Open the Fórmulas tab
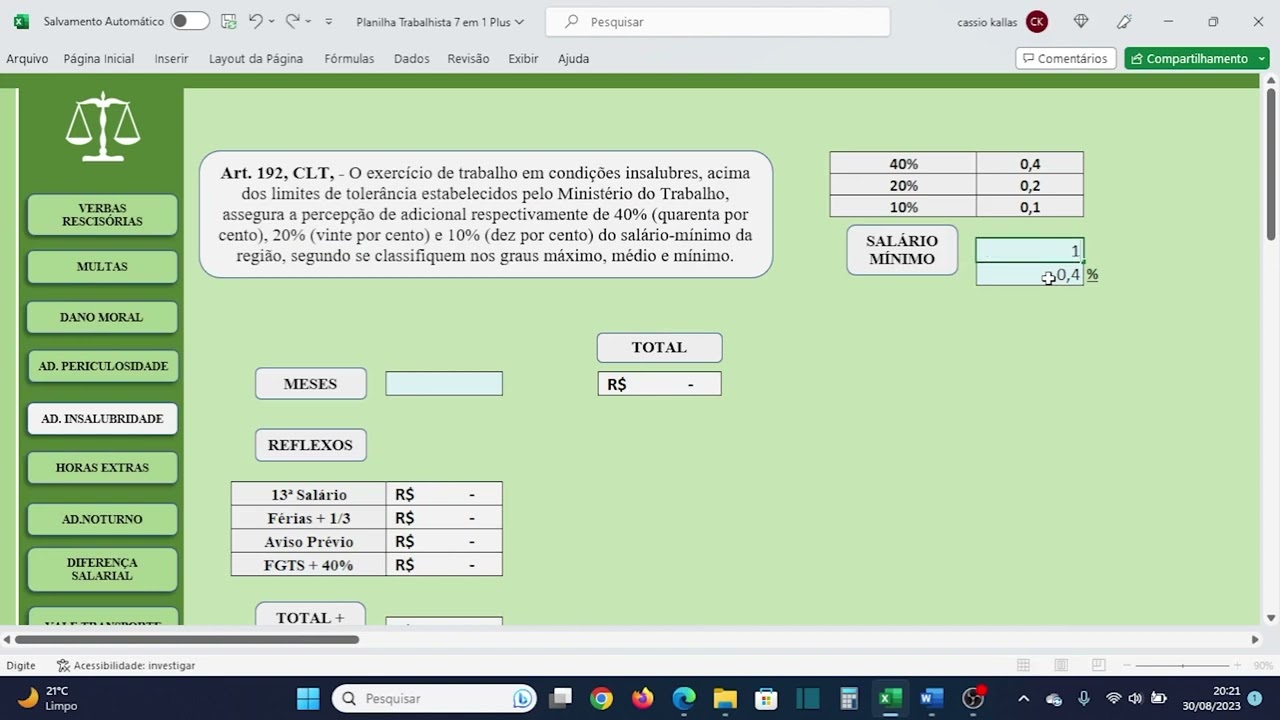 coord(349,59)
